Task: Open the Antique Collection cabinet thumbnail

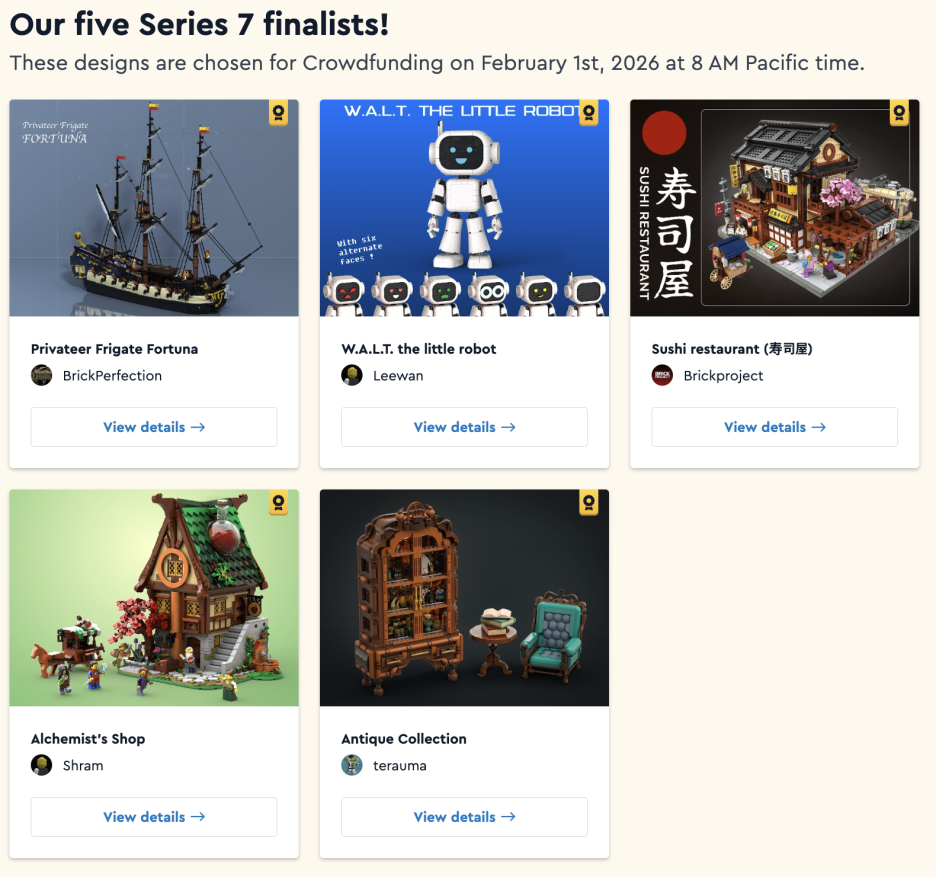Action: (x=464, y=598)
